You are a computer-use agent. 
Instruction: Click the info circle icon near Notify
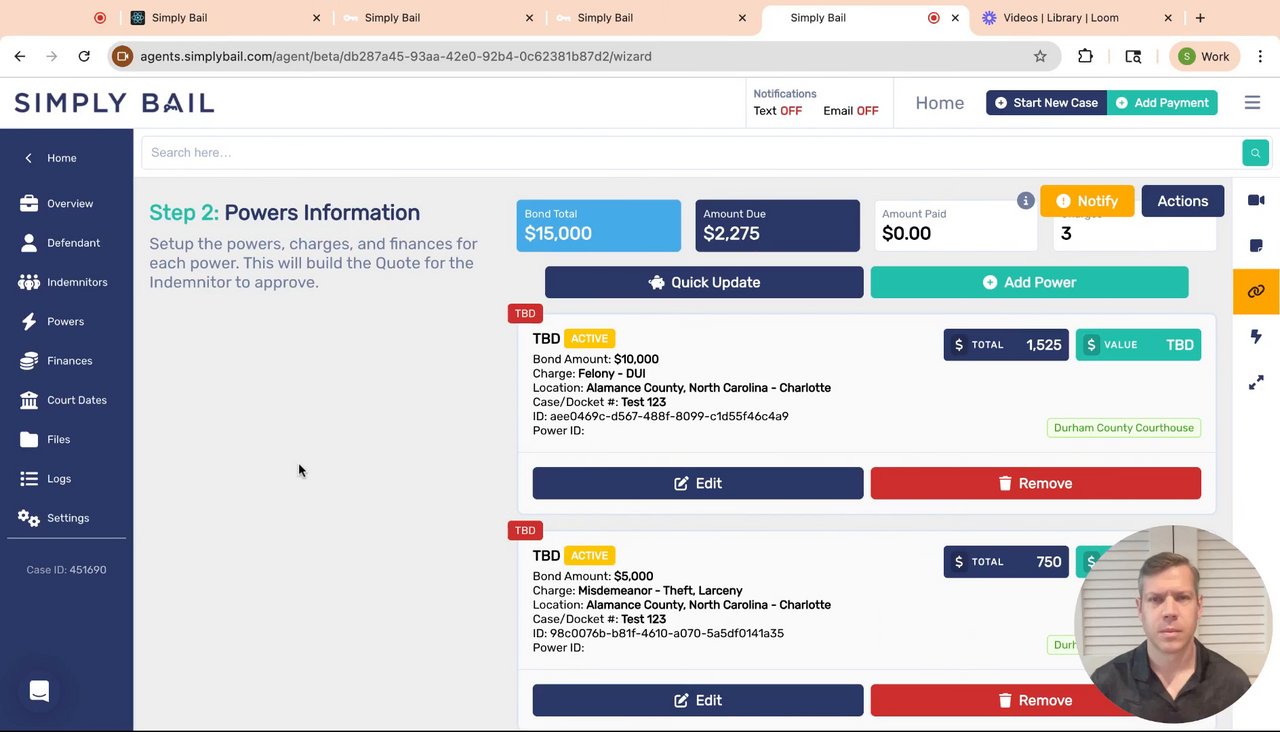coord(1025,201)
